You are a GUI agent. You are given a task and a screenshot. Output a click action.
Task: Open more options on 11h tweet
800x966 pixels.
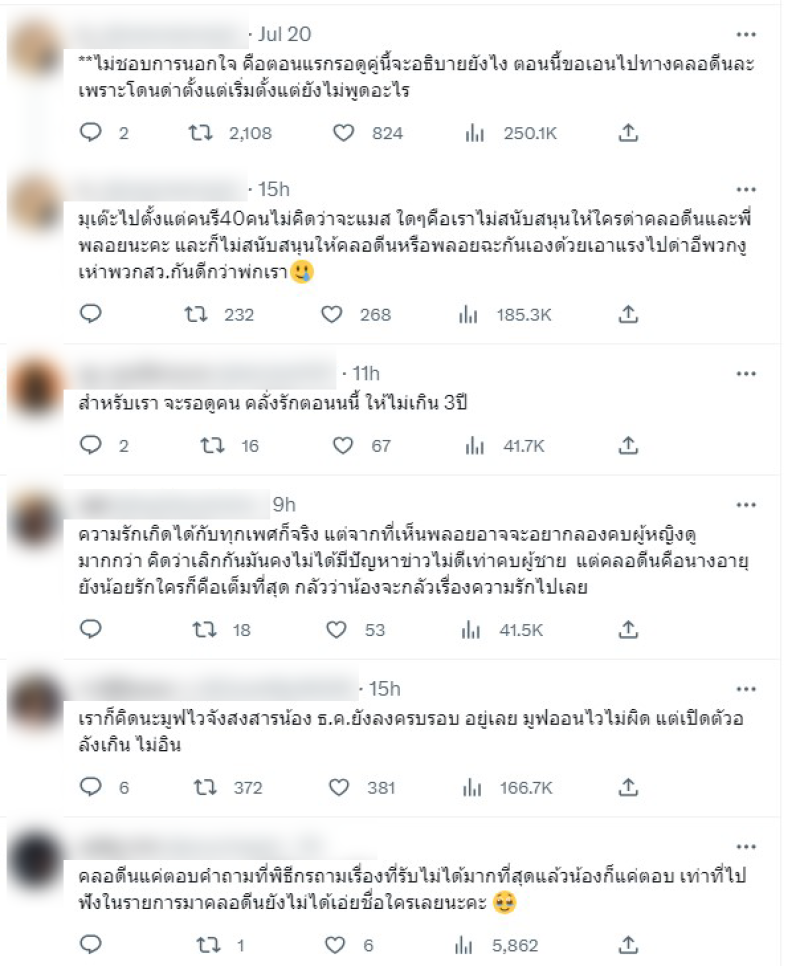click(x=746, y=373)
